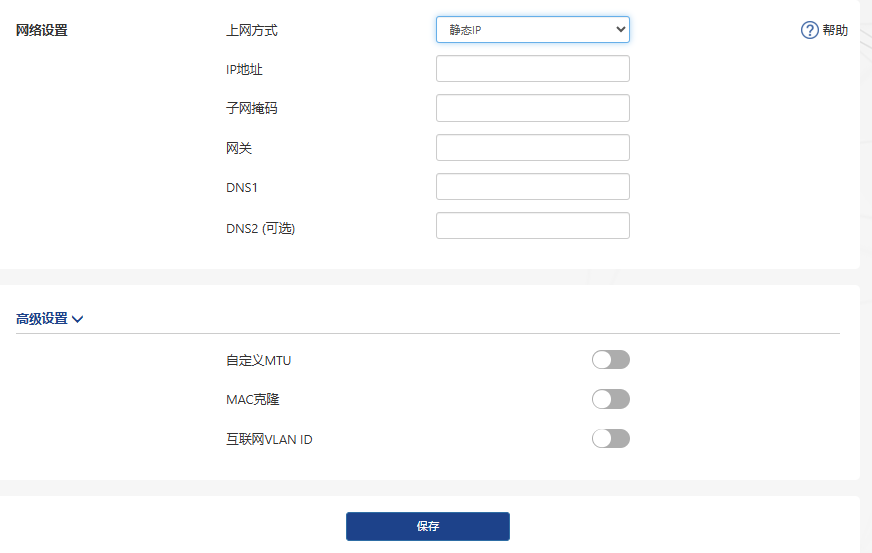Select the MAC克隆 label text
This screenshot has width=872, height=553.
(252, 399)
